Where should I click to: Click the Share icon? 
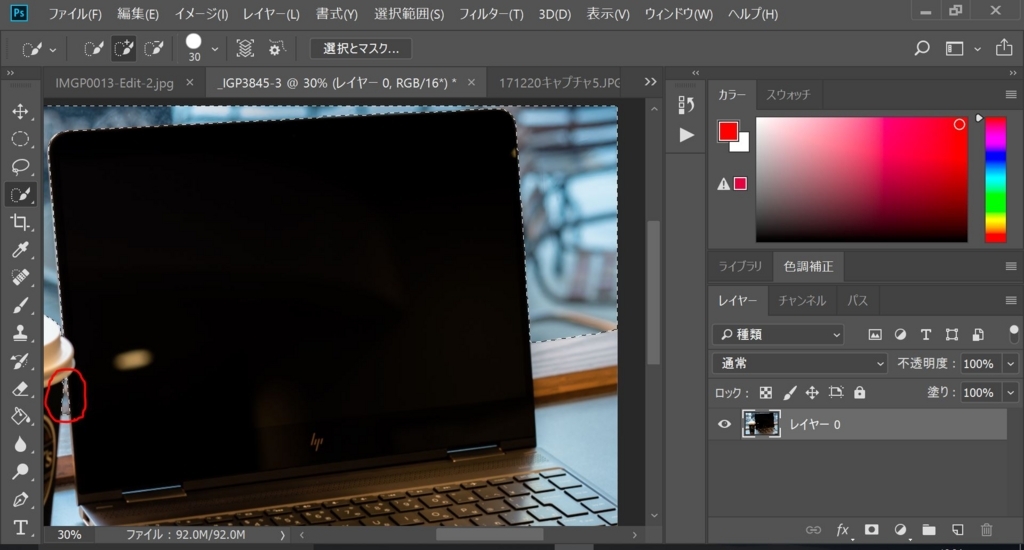pos(1004,48)
